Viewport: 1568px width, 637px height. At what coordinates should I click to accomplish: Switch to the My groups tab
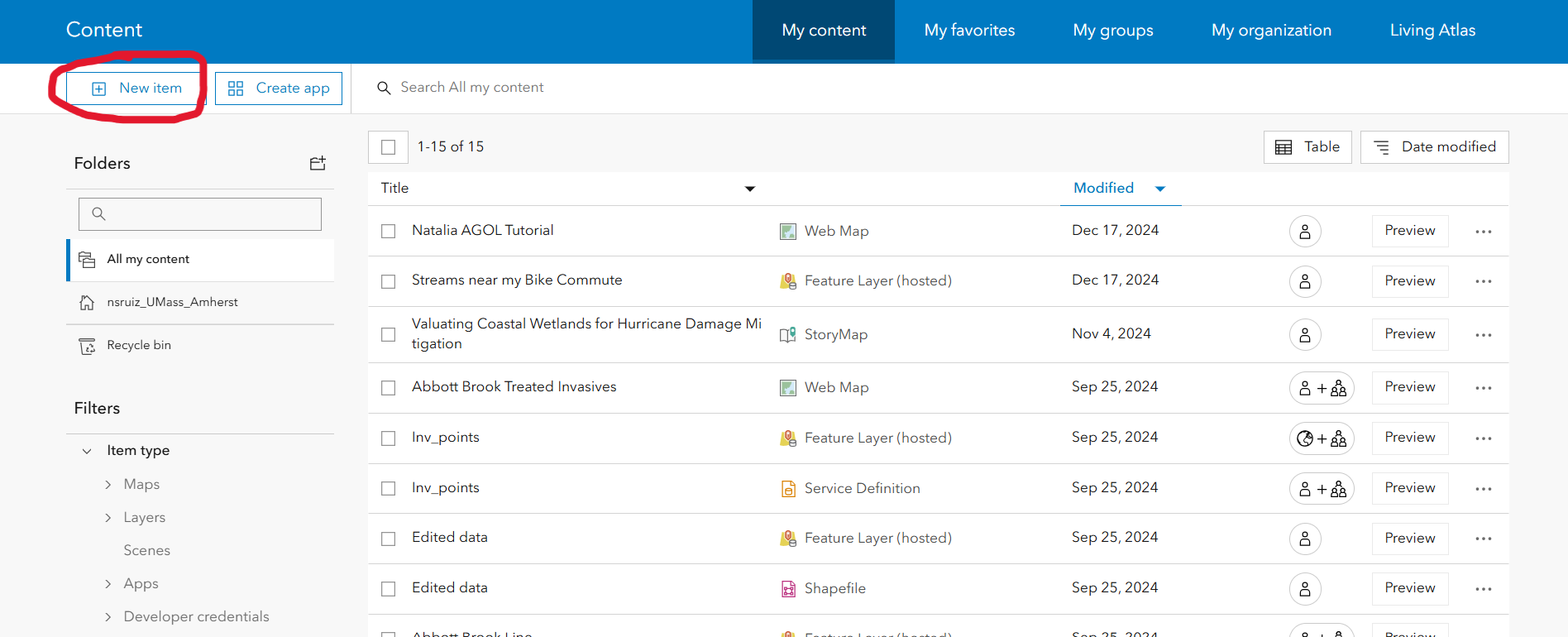click(1113, 31)
